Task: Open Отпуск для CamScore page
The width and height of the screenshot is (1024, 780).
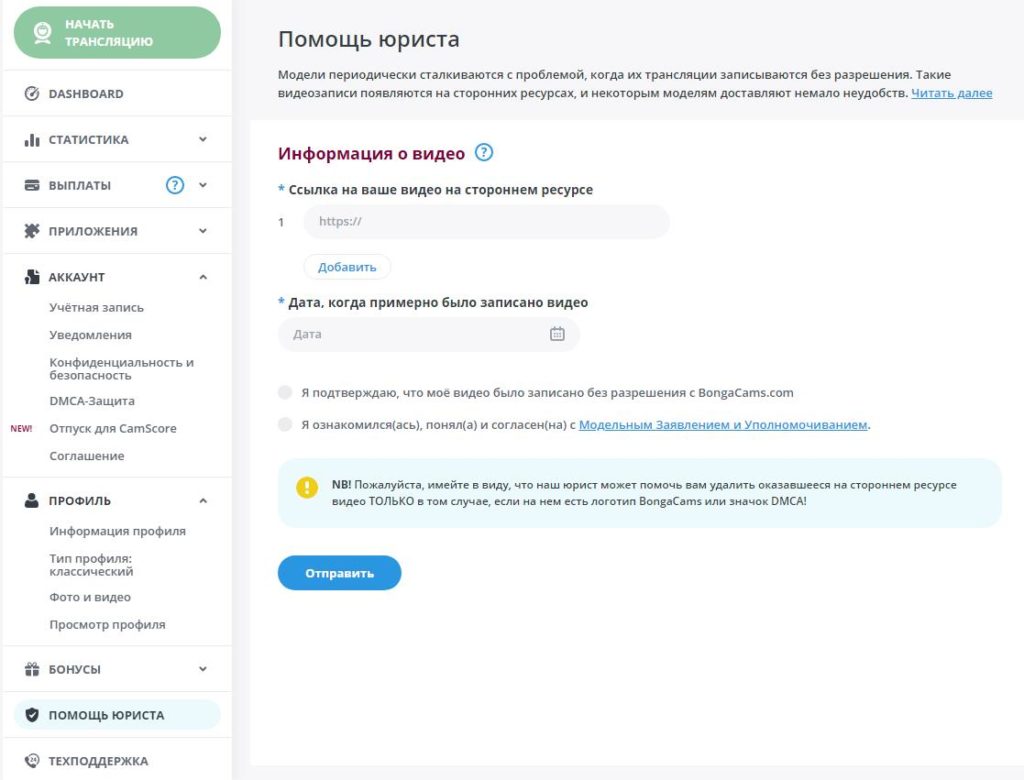Action: (113, 428)
